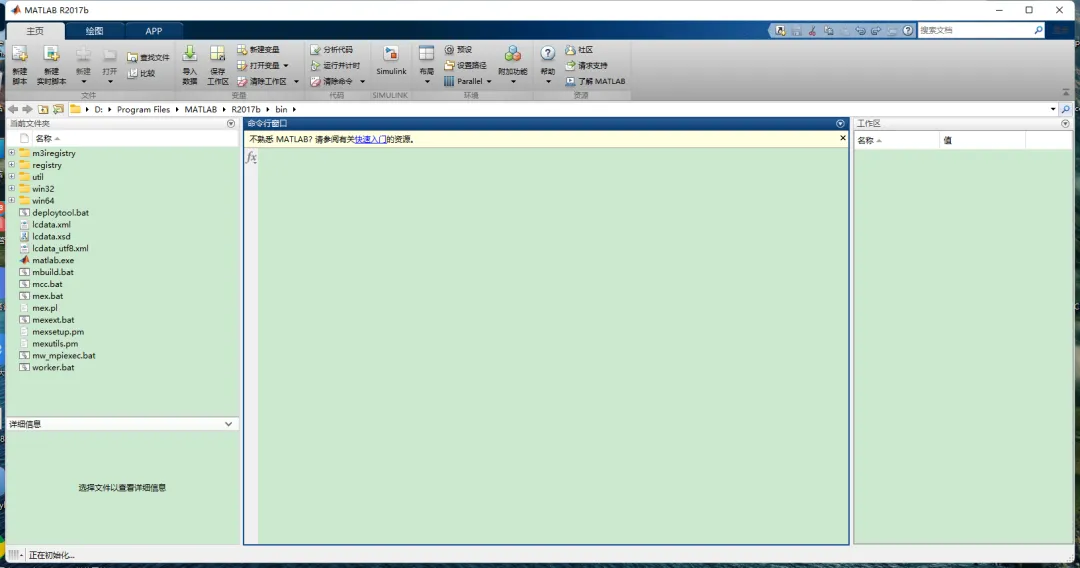Click the 查找文件 (Find Files) button
The image size is (1080, 568).
pos(148,57)
